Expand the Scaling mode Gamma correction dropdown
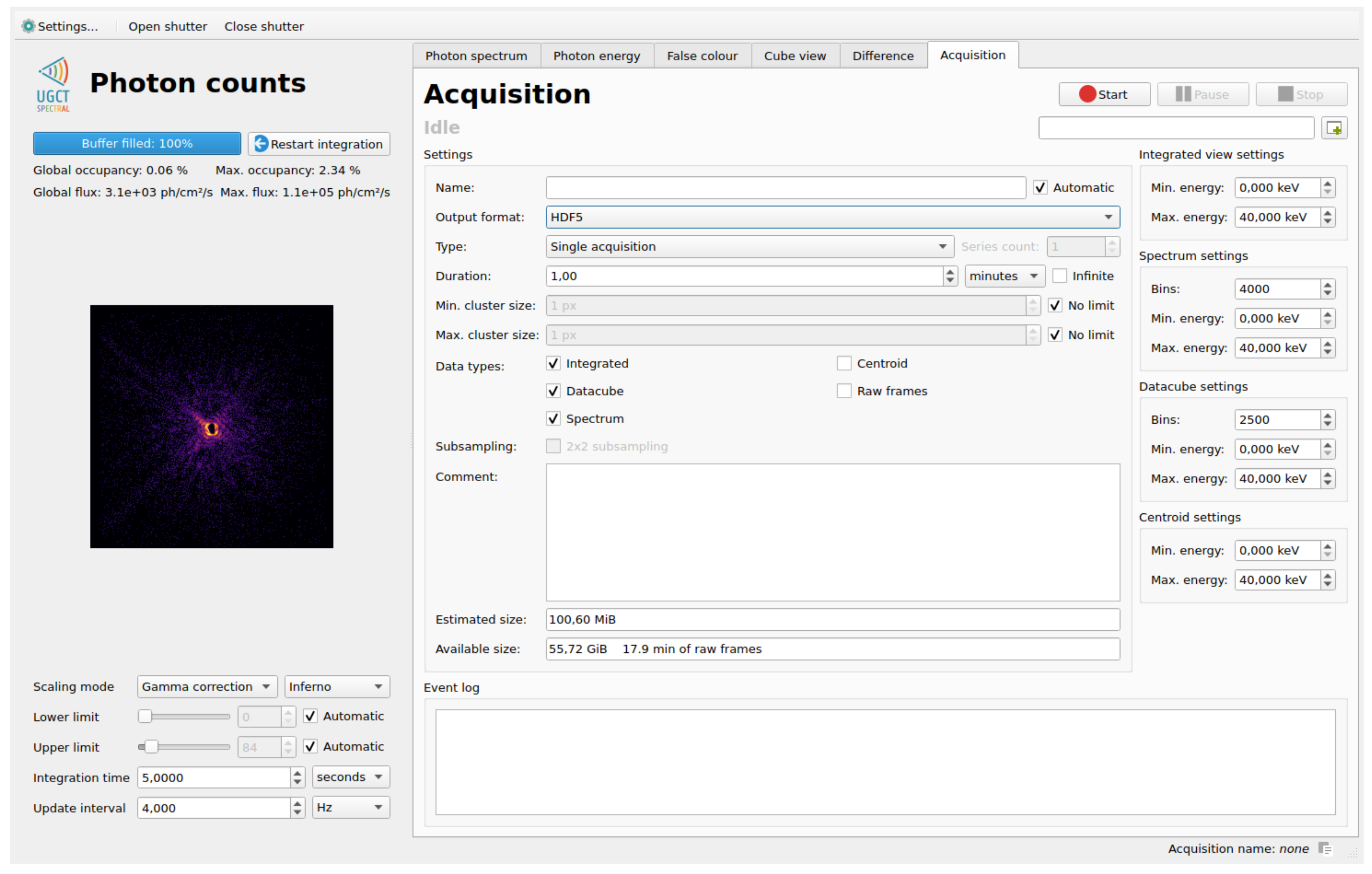 [x=207, y=686]
